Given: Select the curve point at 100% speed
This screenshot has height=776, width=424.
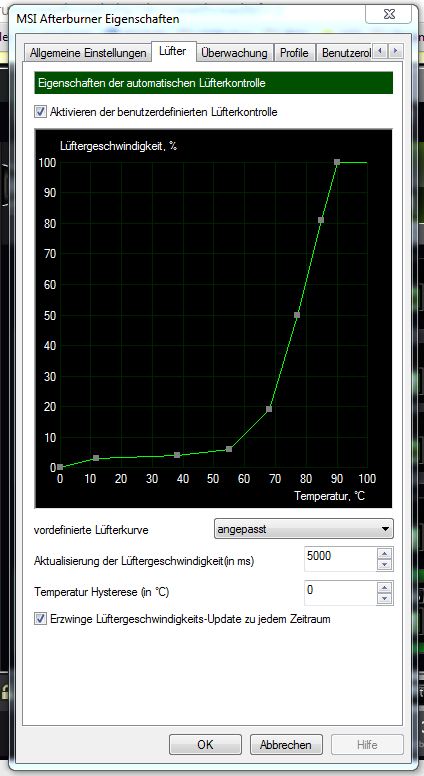Looking at the screenshot, I should [x=337, y=162].
